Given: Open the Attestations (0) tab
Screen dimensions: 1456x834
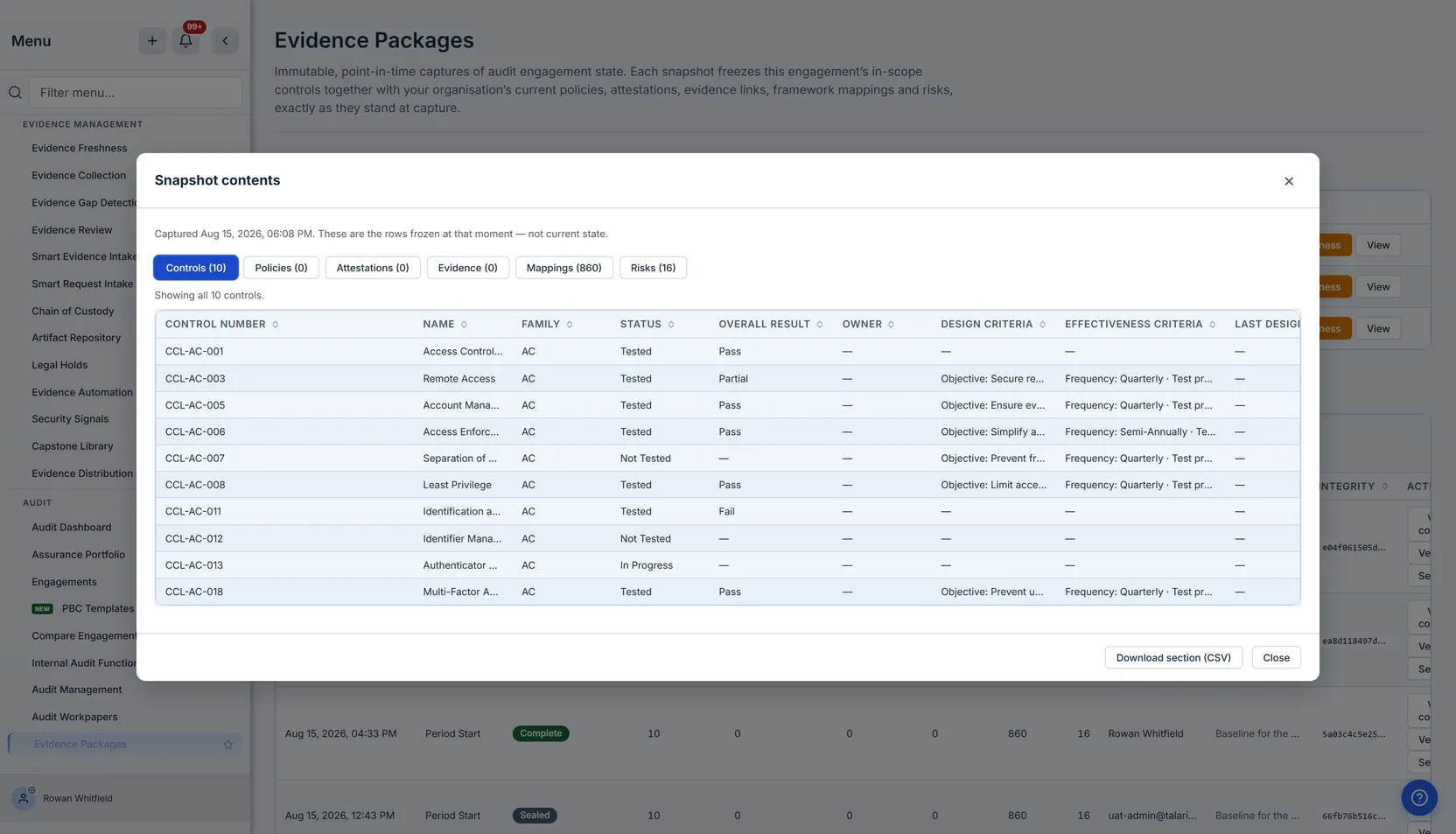Looking at the screenshot, I should [x=373, y=268].
